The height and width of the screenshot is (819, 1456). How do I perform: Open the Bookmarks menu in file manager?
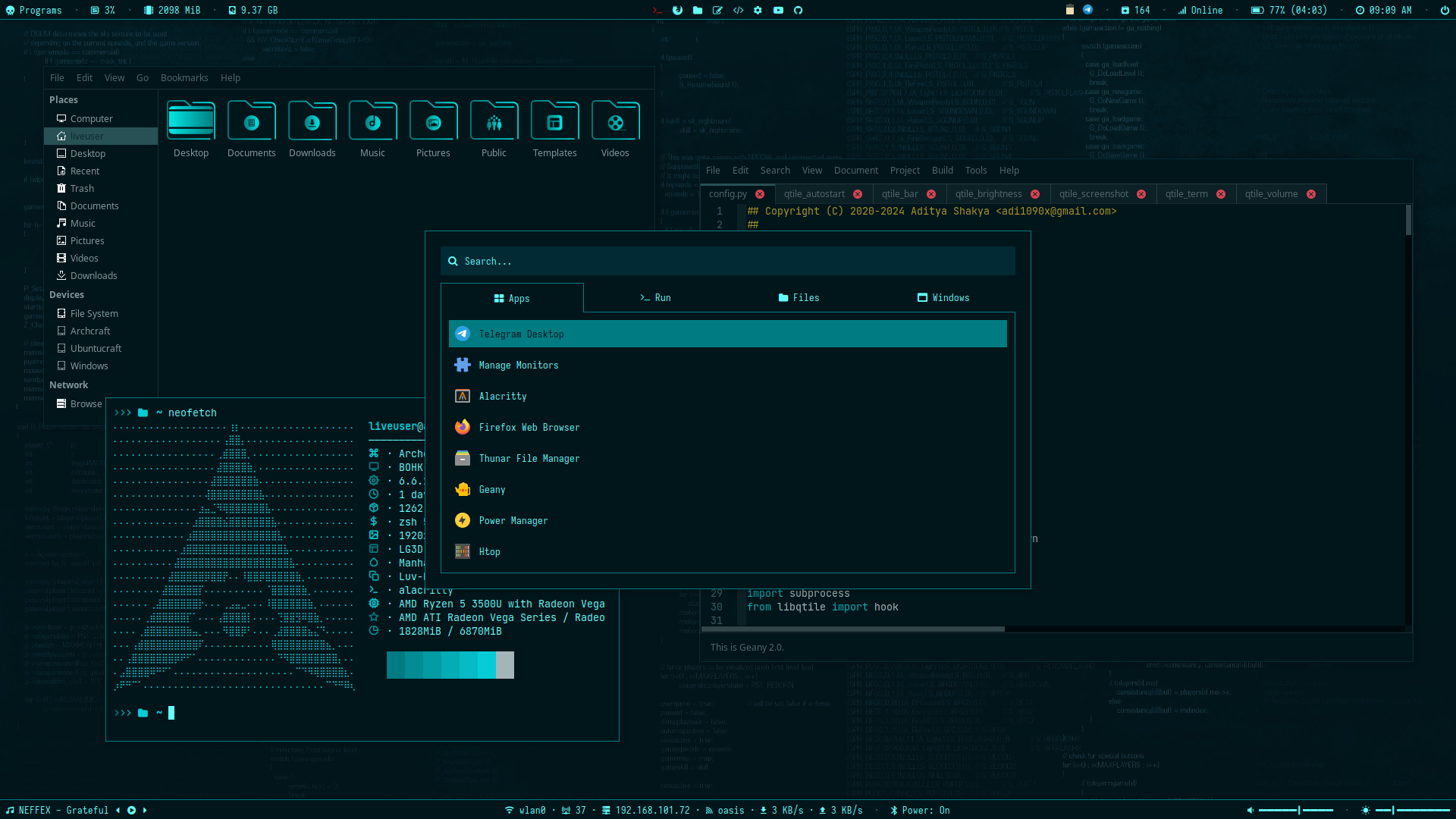(x=184, y=78)
